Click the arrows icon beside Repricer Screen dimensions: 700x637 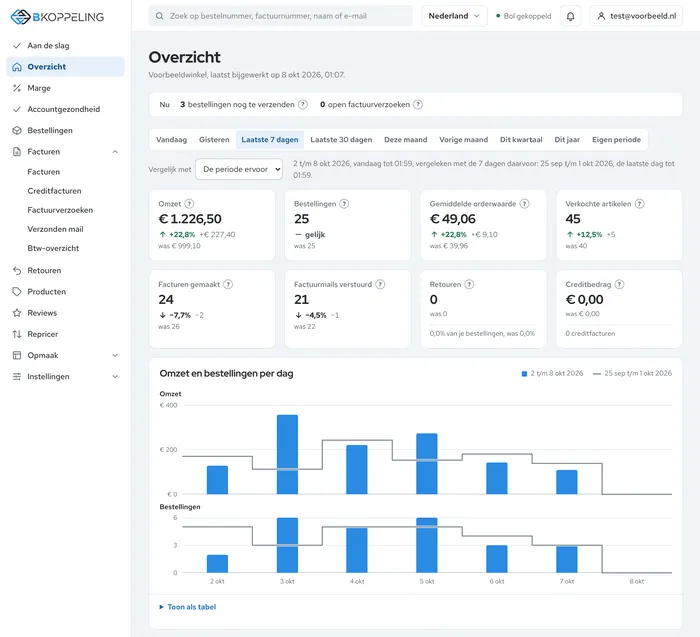17,334
